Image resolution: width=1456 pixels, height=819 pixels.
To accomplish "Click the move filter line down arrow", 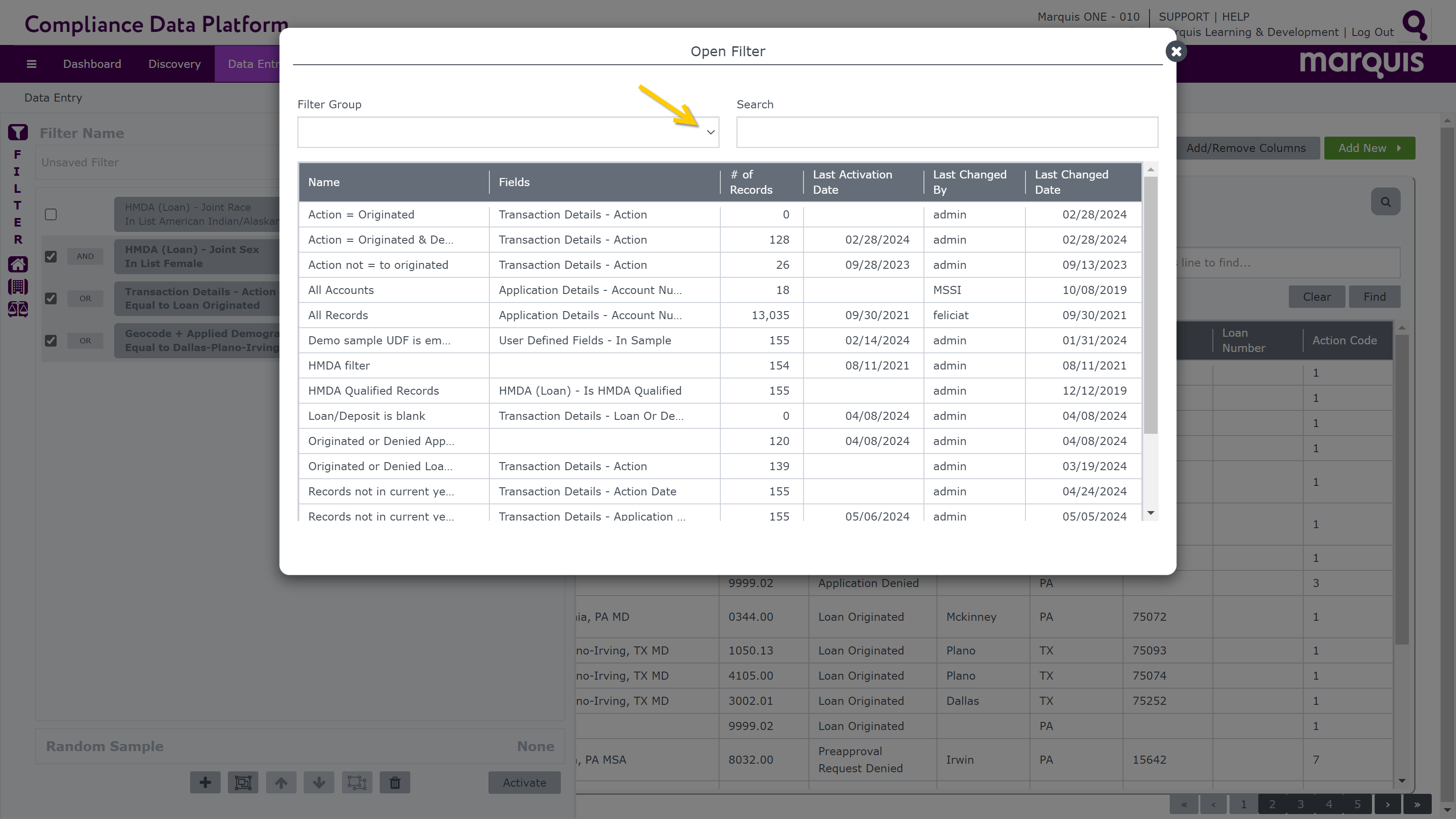I will pos(319,782).
